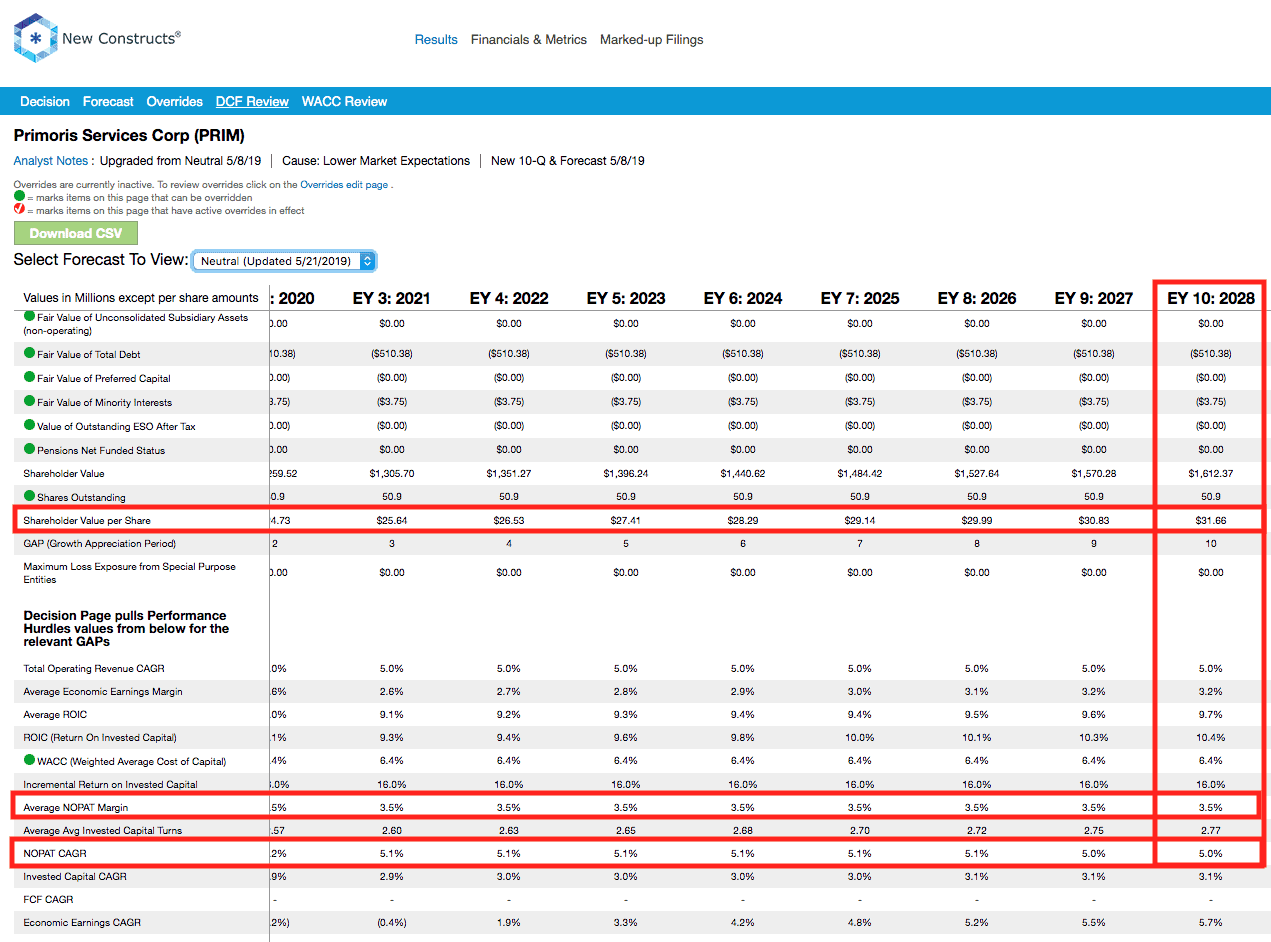
Task: Click the EY 5: 2023 column header
Action: point(626,298)
